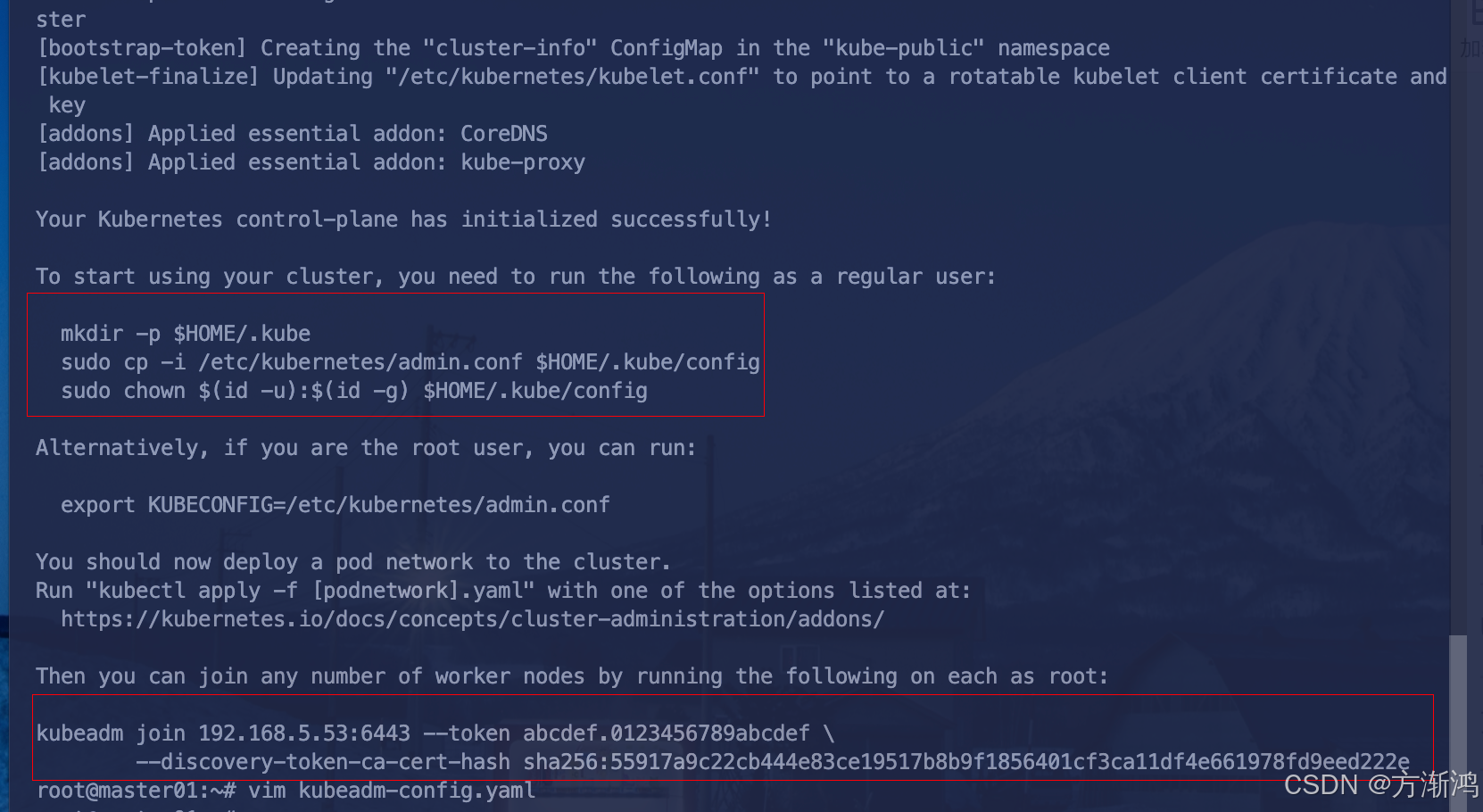Place cursor on the mkdir -p $HOME/.kube line

pos(186,334)
